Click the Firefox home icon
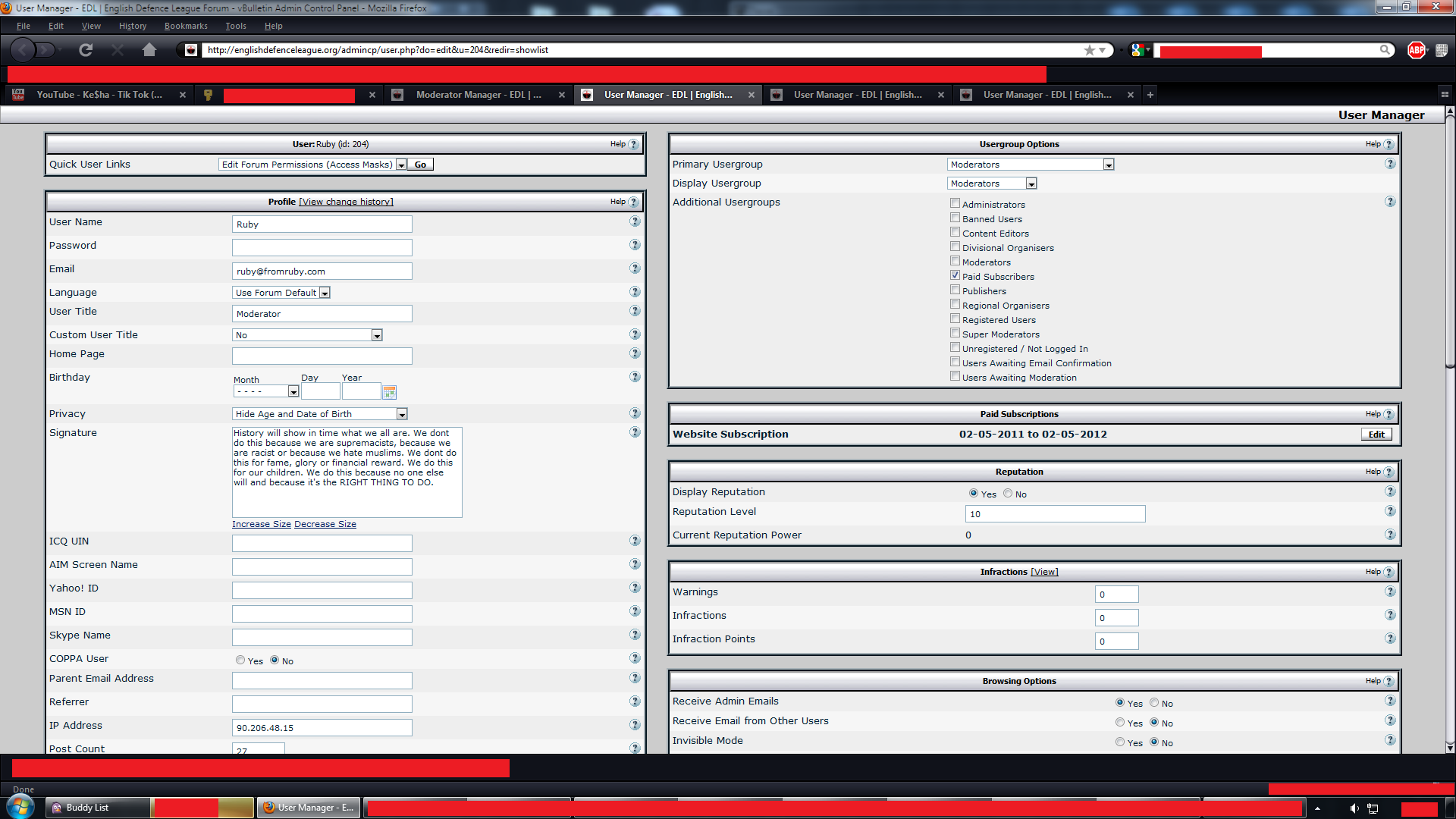 (x=149, y=50)
